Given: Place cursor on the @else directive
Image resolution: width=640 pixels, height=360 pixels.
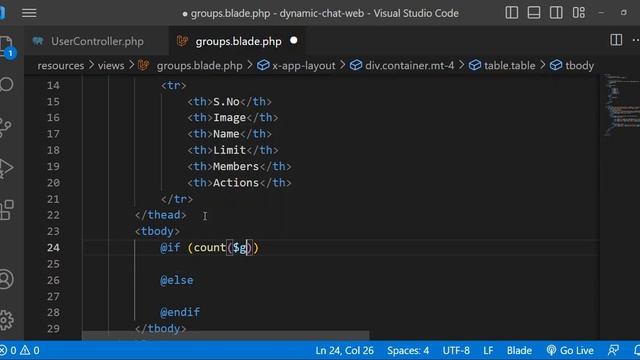Looking at the screenshot, I should (177, 280).
